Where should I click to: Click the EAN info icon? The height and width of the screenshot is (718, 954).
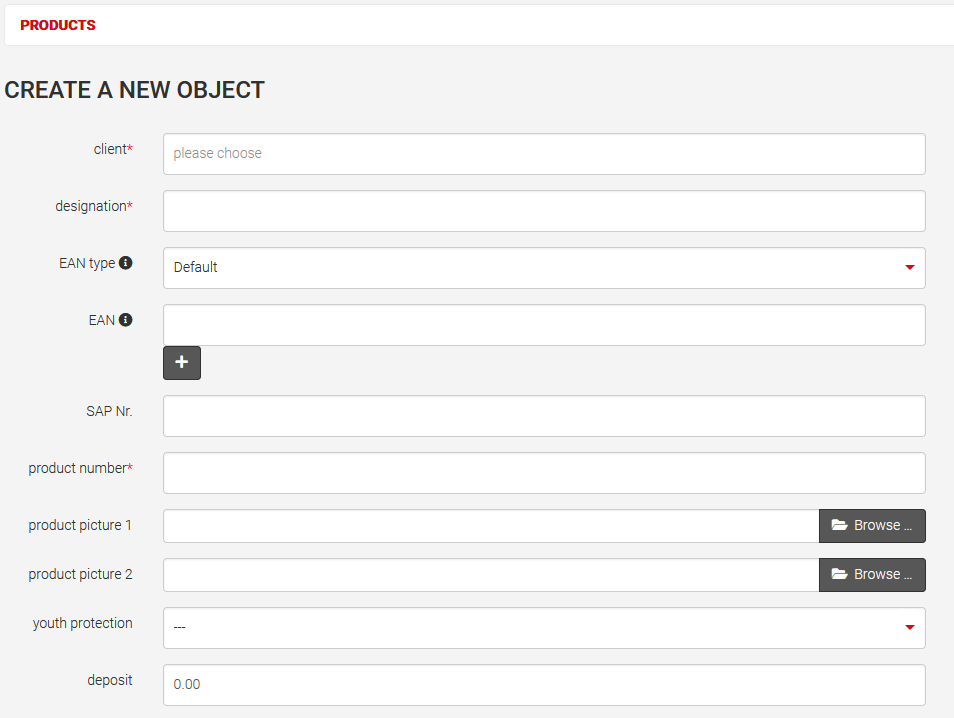click(x=126, y=320)
